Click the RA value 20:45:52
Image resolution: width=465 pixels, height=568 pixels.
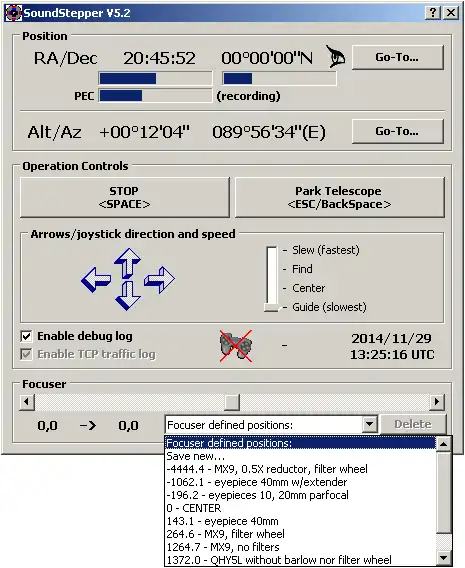coord(159,58)
